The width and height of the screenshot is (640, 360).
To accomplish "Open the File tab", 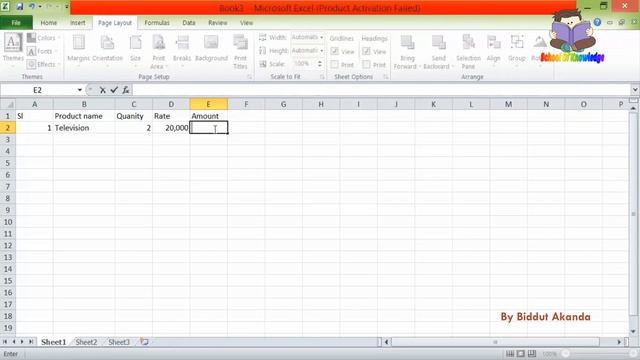I will pyautogui.click(x=16, y=23).
